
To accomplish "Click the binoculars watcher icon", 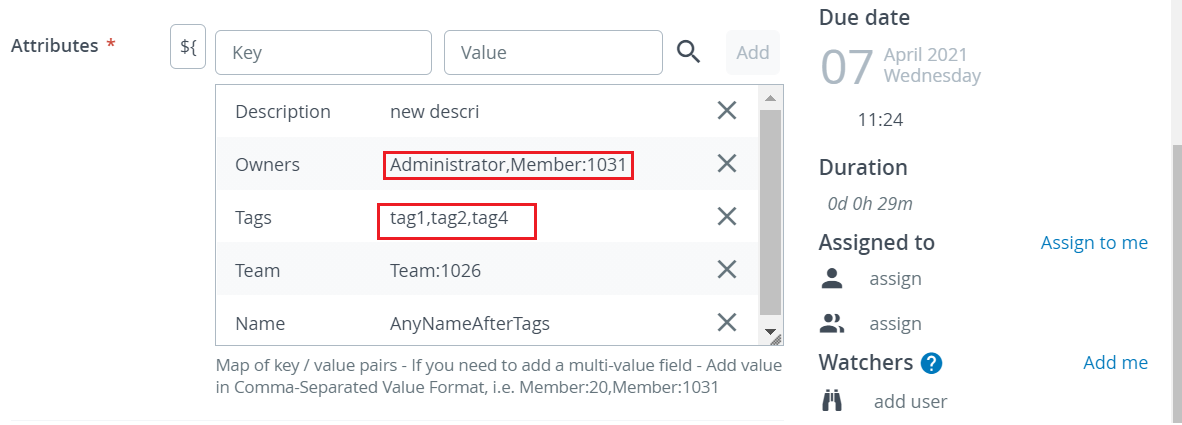I will [x=831, y=402].
